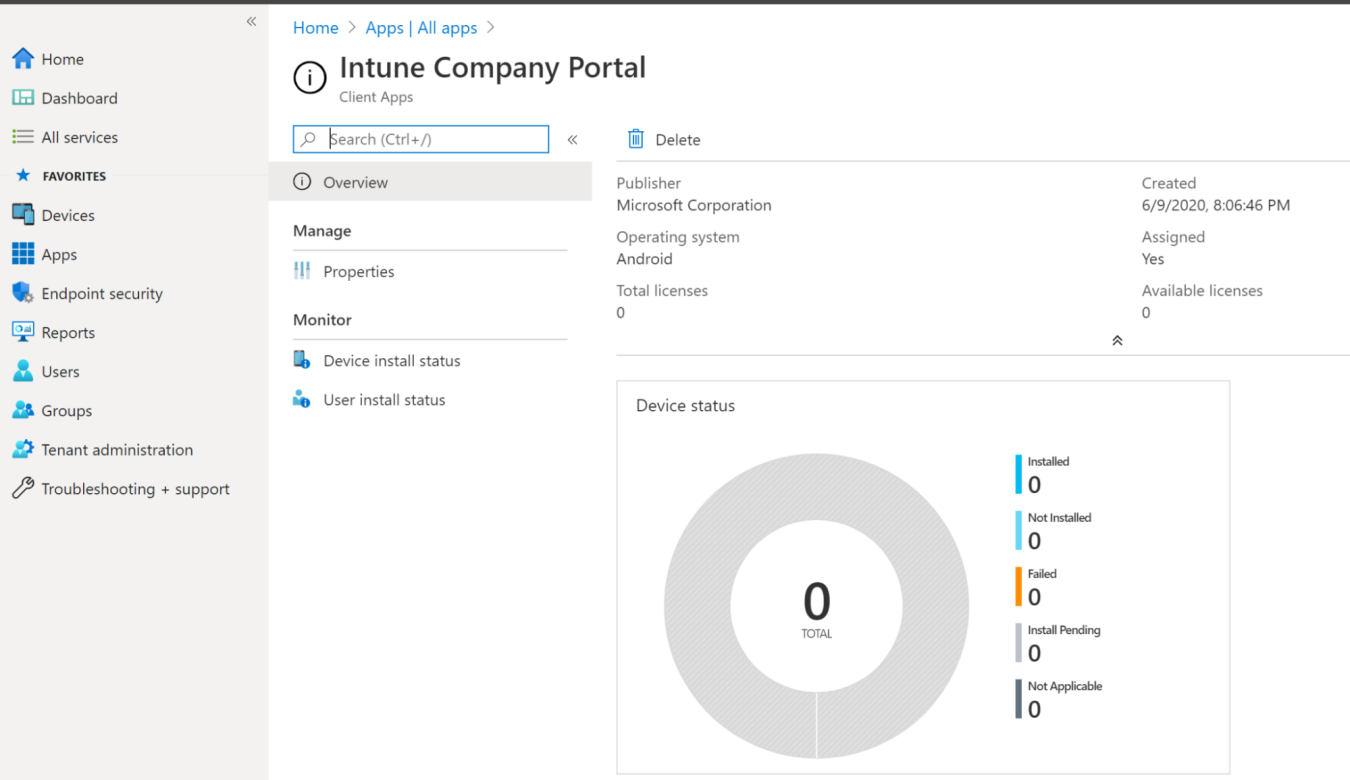Viewport: 1350px width, 780px height.
Task: Click the Overview info icon
Action: (x=302, y=182)
